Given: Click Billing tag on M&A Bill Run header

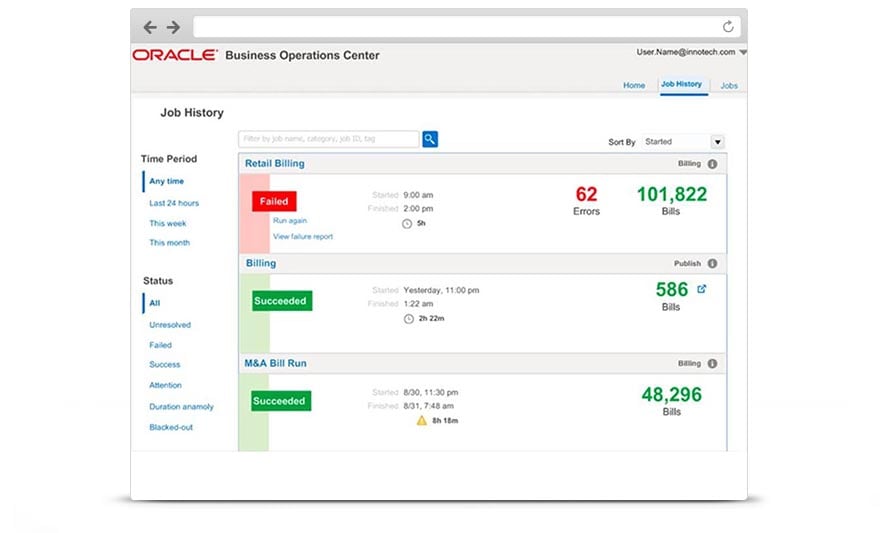Looking at the screenshot, I should [689, 364].
